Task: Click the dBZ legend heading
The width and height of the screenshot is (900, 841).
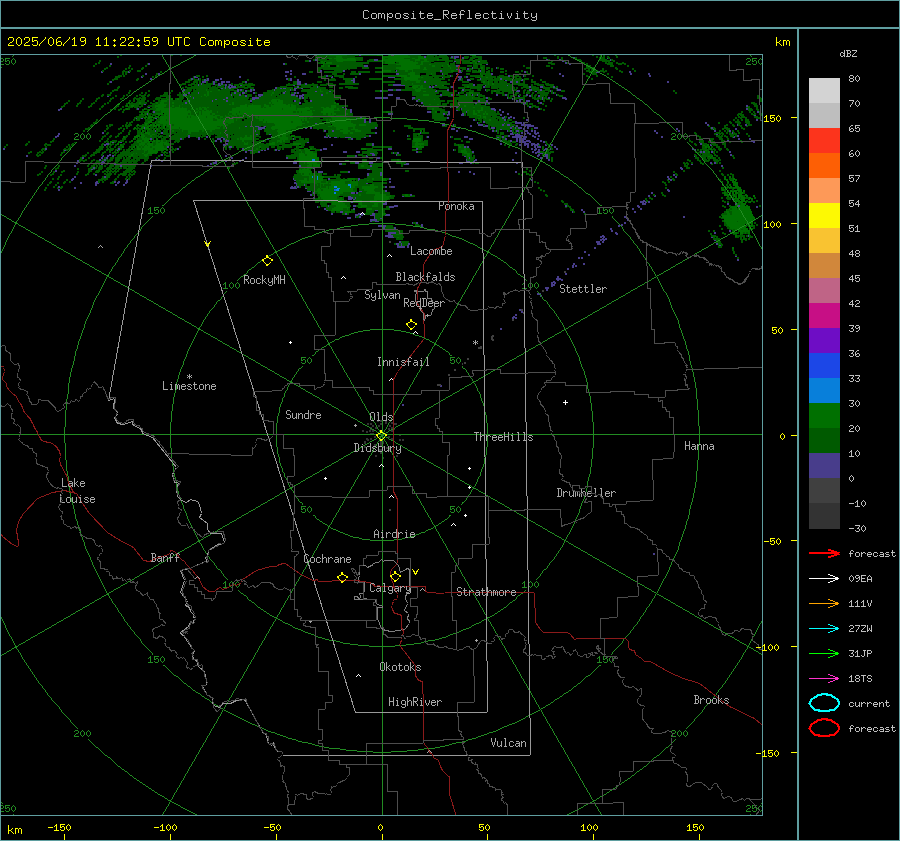Action: (848, 53)
